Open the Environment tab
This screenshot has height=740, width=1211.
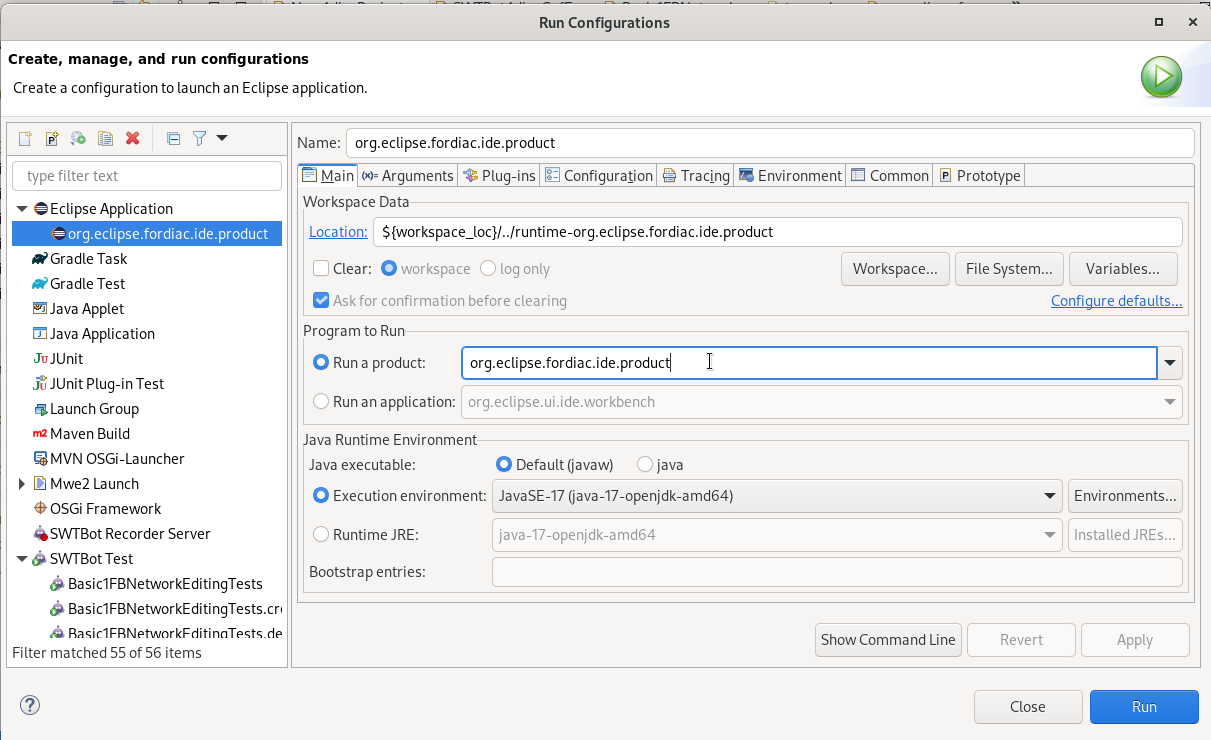pyautogui.click(x=790, y=175)
